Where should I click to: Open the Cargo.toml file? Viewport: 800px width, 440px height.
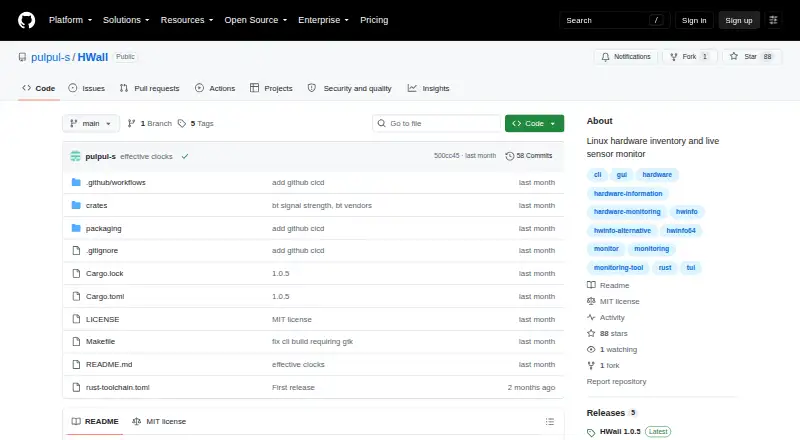point(105,296)
